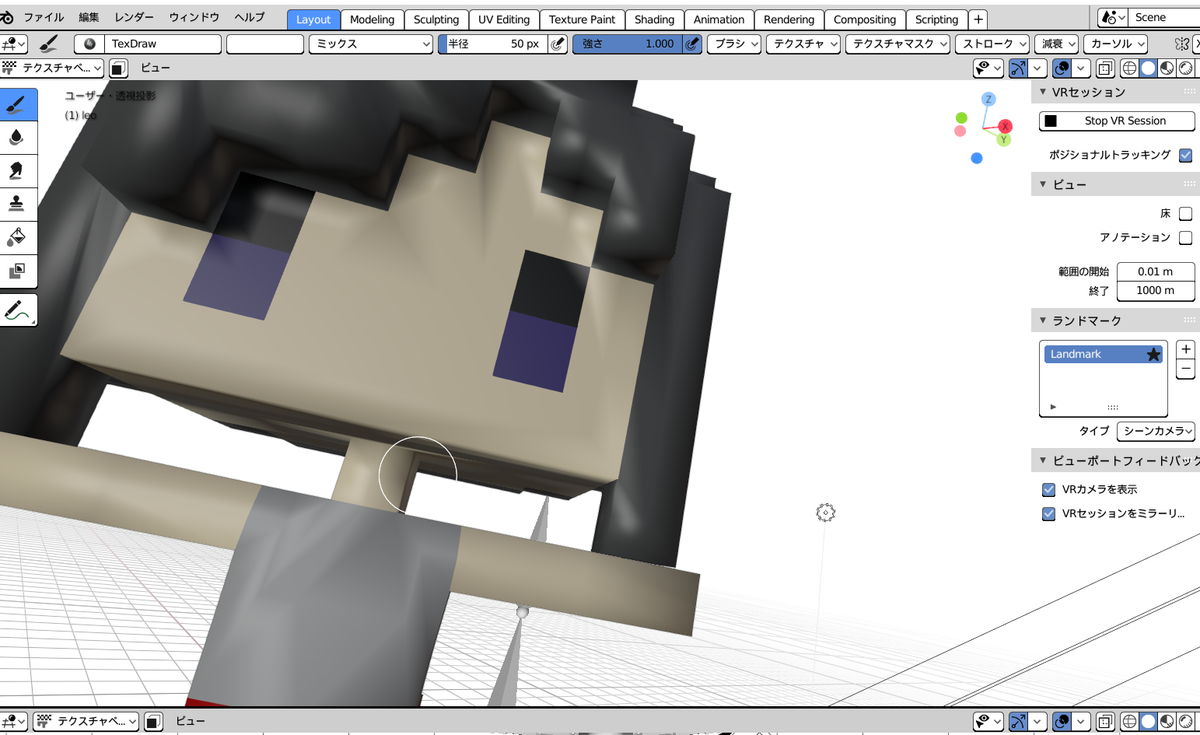Switch to the UV Editing workspace tab
This screenshot has height=735, width=1200.
click(x=504, y=19)
